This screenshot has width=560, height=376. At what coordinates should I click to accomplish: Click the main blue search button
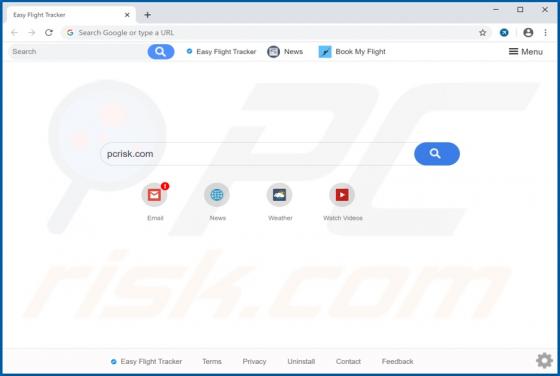[437, 154]
